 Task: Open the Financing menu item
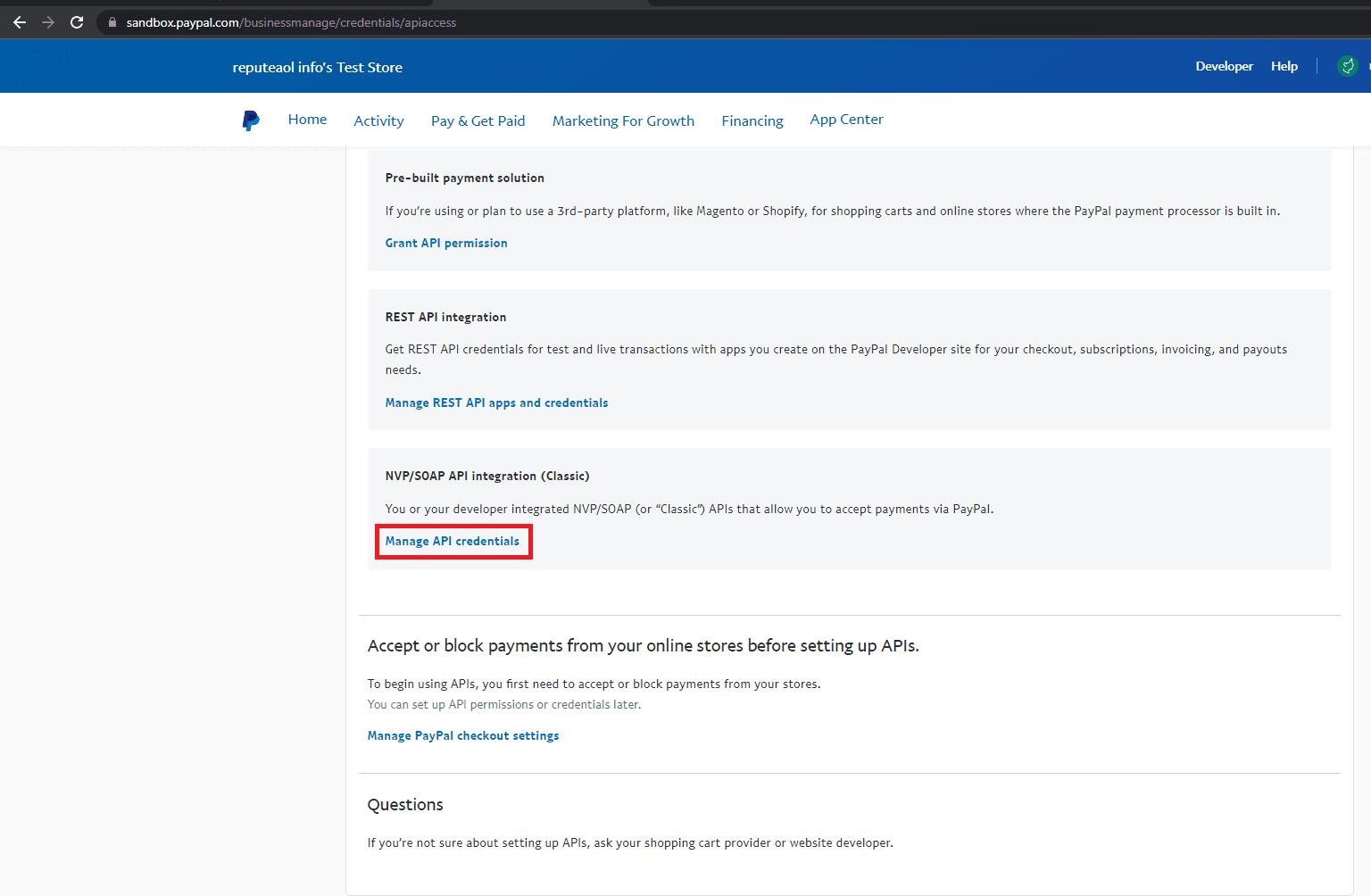coord(752,120)
